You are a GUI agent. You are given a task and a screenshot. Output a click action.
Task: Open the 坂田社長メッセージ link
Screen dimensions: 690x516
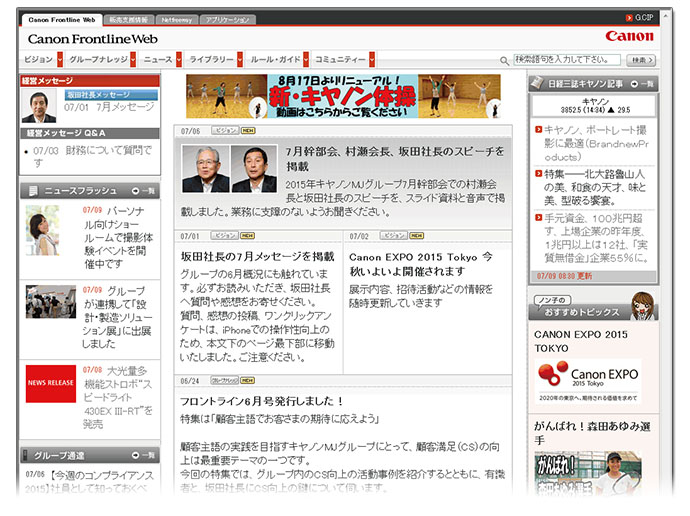(111, 95)
